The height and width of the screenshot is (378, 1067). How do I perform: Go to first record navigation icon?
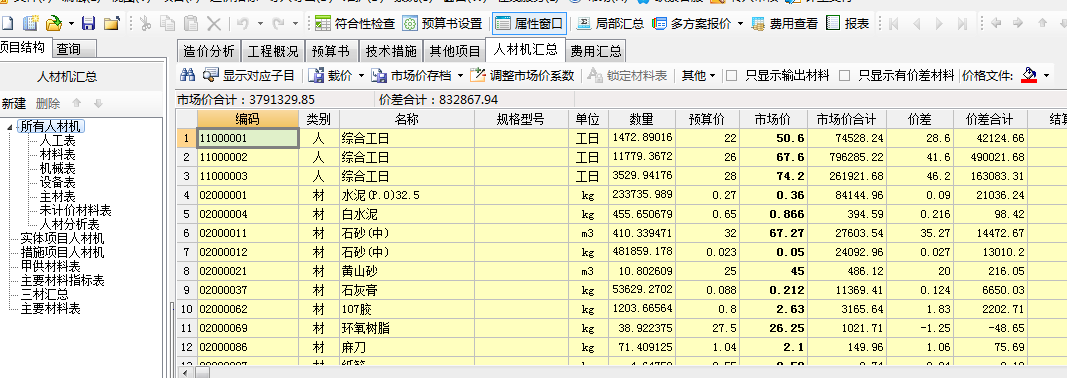(x=894, y=24)
